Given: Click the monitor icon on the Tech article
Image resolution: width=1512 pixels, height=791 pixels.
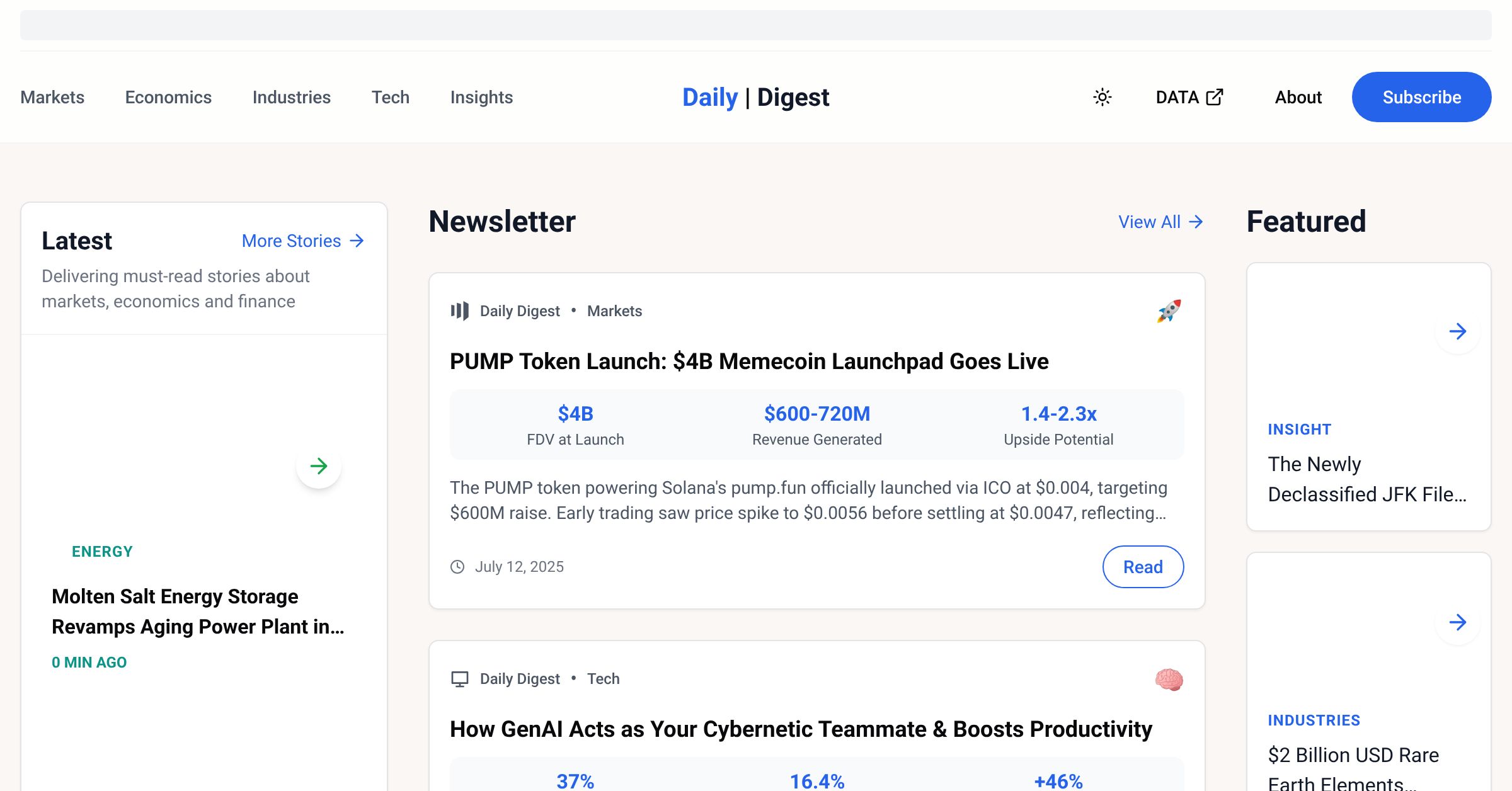Looking at the screenshot, I should pyautogui.click(x=459, y=678).
